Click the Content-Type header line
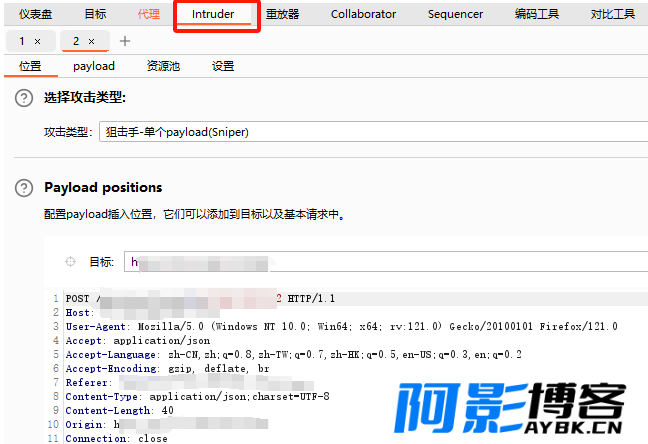Screen dimensions: 648x444 [x=198, y=397]
